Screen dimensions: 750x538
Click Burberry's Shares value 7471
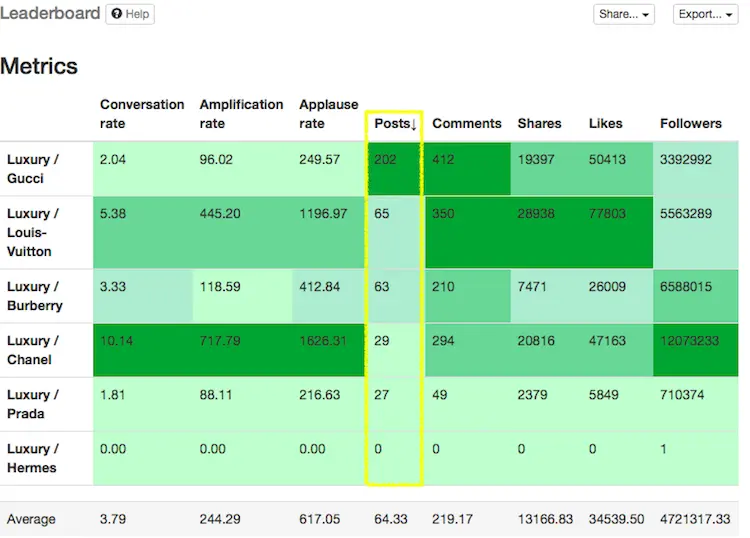[532, 286]
